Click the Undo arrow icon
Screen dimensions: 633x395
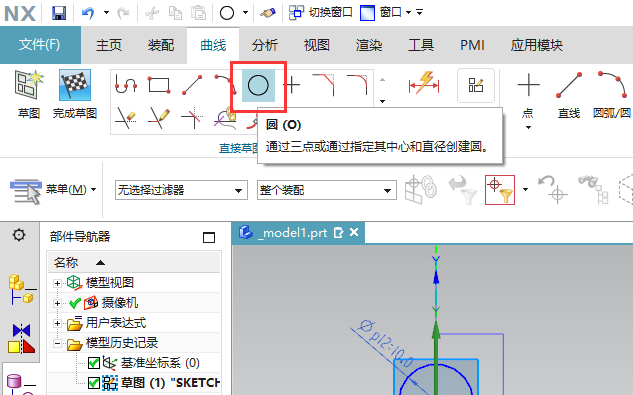coord(88,13)
